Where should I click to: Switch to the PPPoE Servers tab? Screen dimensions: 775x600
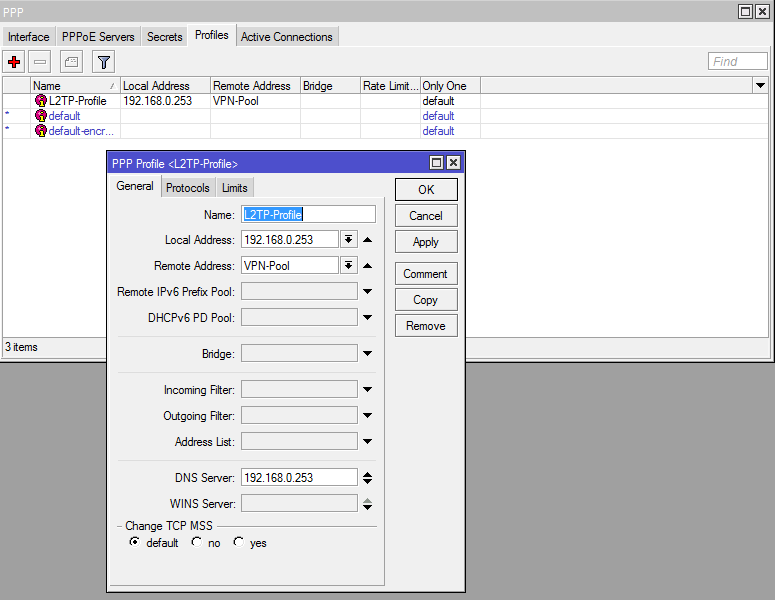pyautogui.click(x=98, y=37)
